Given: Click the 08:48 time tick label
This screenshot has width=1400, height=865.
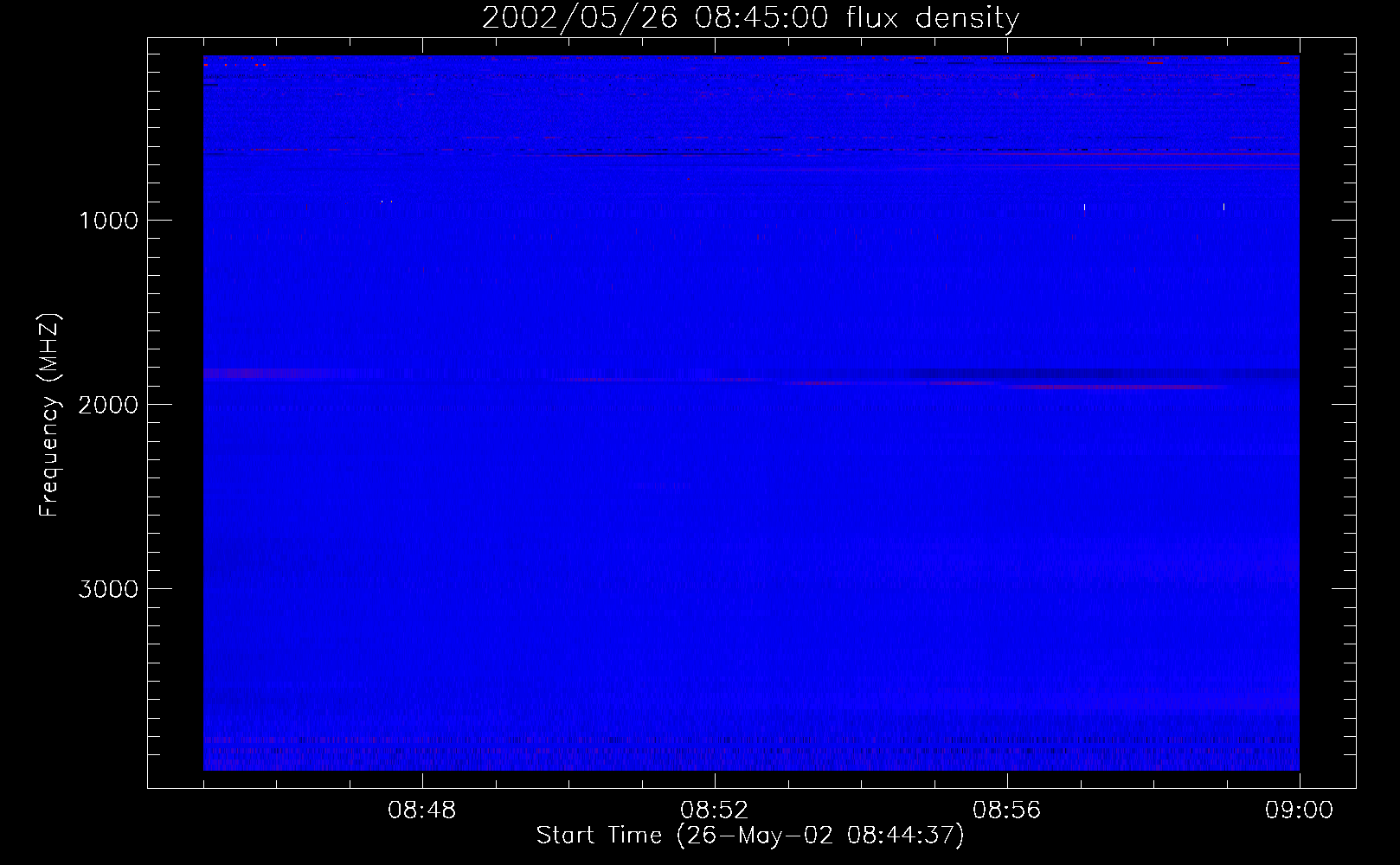Looking at the screenshot, I should [x=421, y=811].
